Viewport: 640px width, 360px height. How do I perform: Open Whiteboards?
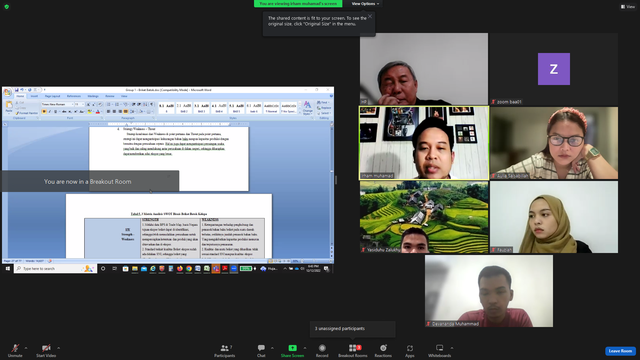[x=440, y=350]
